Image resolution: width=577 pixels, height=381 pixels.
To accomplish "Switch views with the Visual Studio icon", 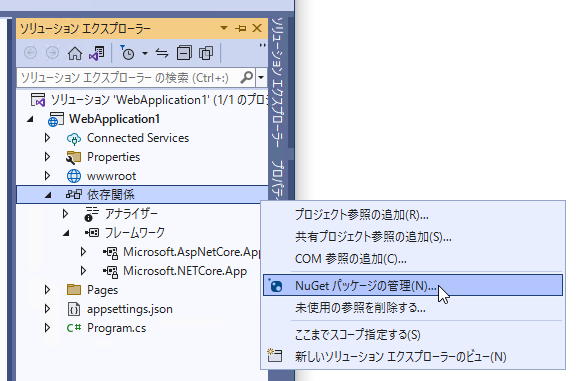I will (x=97, y=53).
